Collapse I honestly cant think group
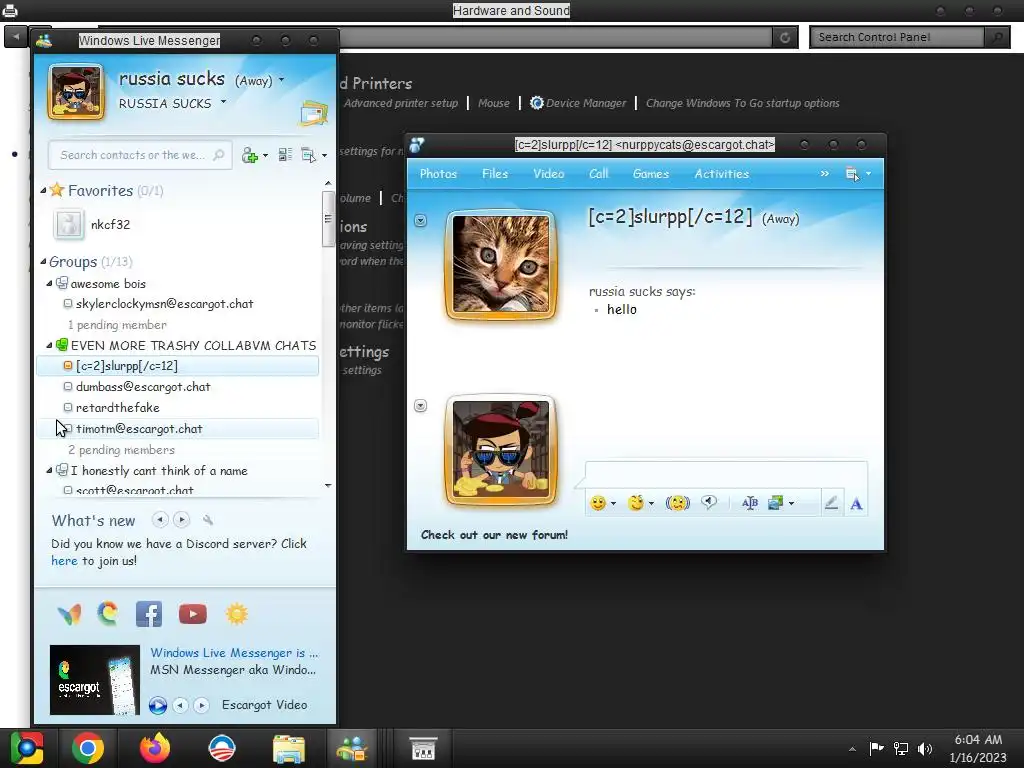The image size is (1024, 768). coord(50,470)
